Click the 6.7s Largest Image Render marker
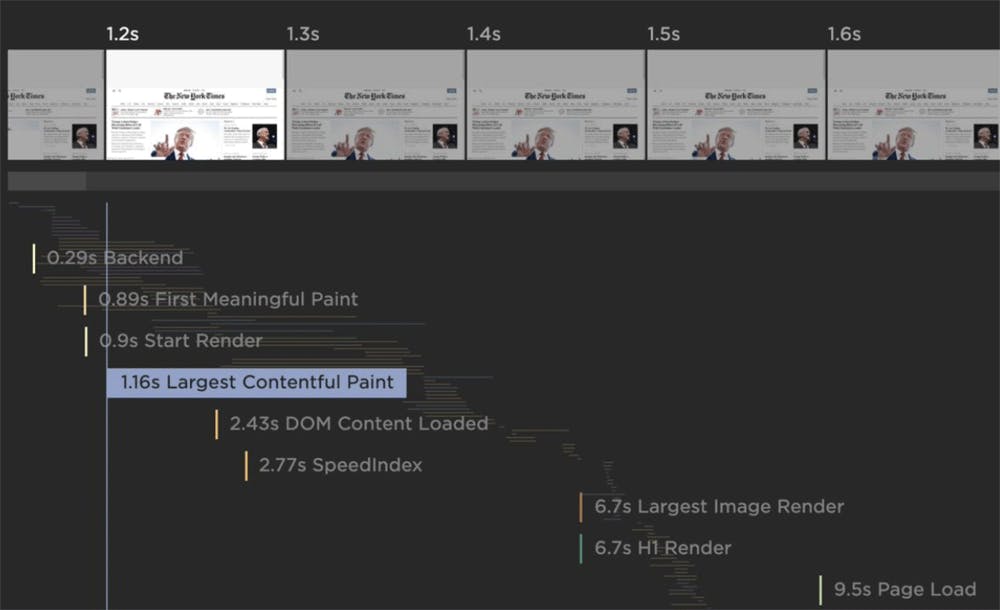This screenshot has width=1000, height=610. 718,507
